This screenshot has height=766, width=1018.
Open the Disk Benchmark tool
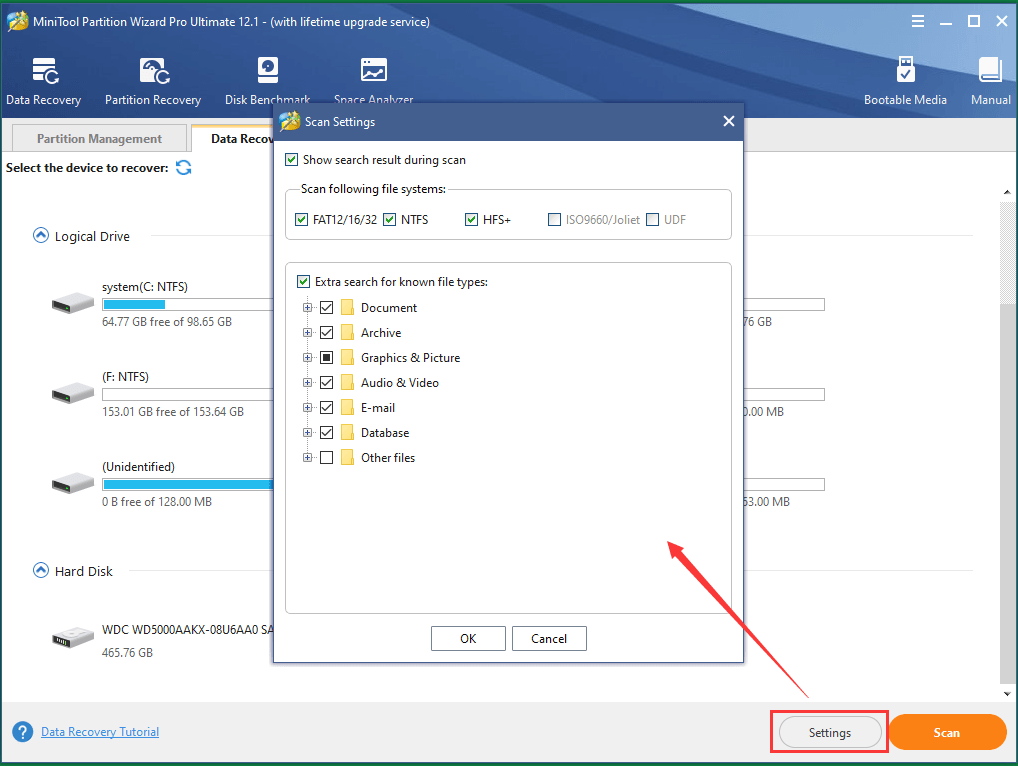coord(267,81)
